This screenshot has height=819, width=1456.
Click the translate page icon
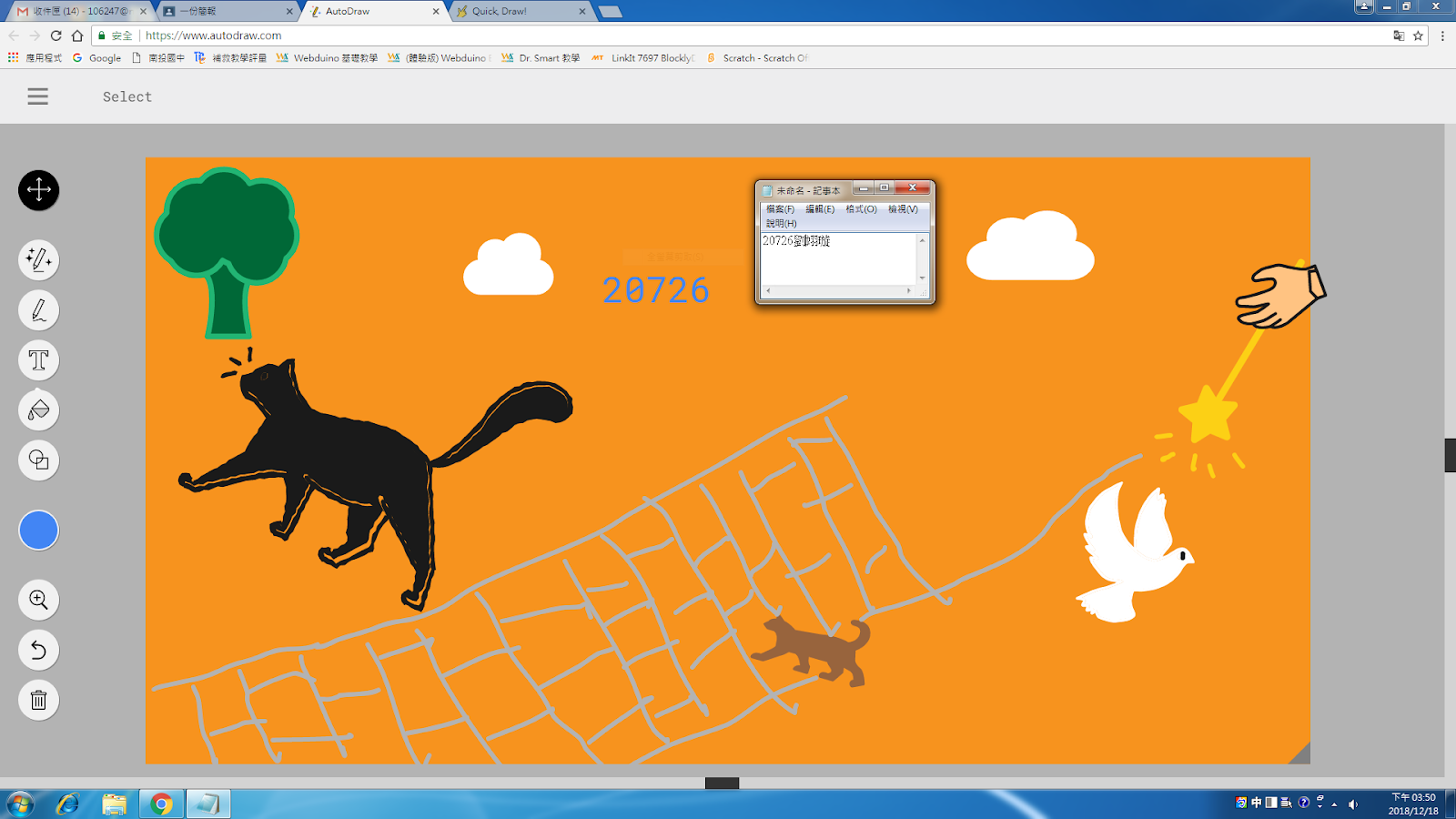click(1399, 35)
